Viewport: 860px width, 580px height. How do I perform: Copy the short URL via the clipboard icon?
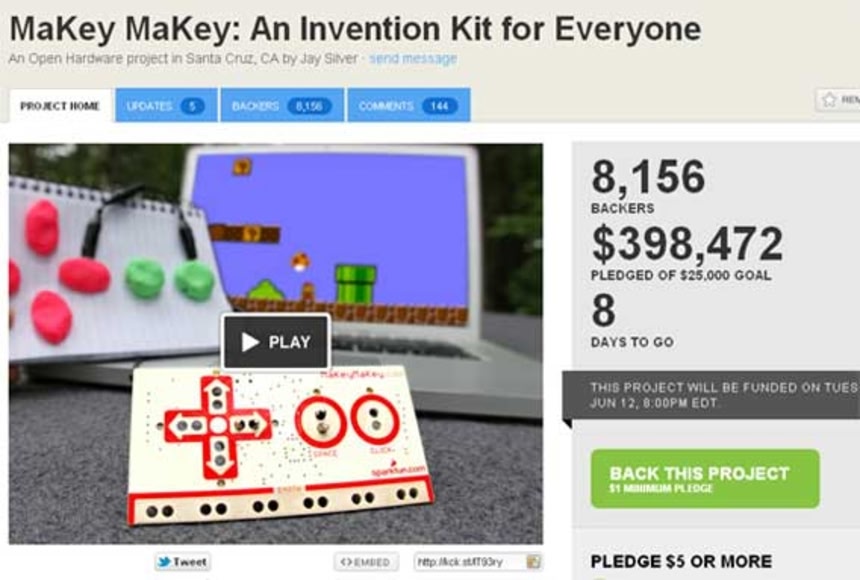pyautogui.click(x=533, y=562)
